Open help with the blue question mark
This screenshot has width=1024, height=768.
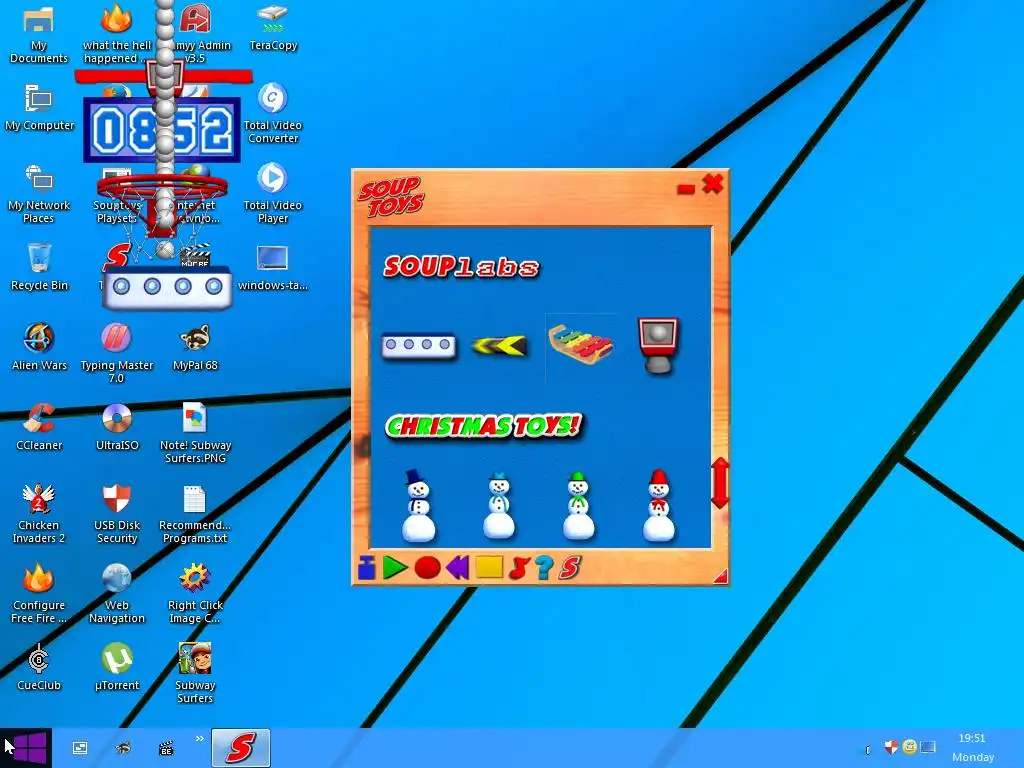click(543, 568)
